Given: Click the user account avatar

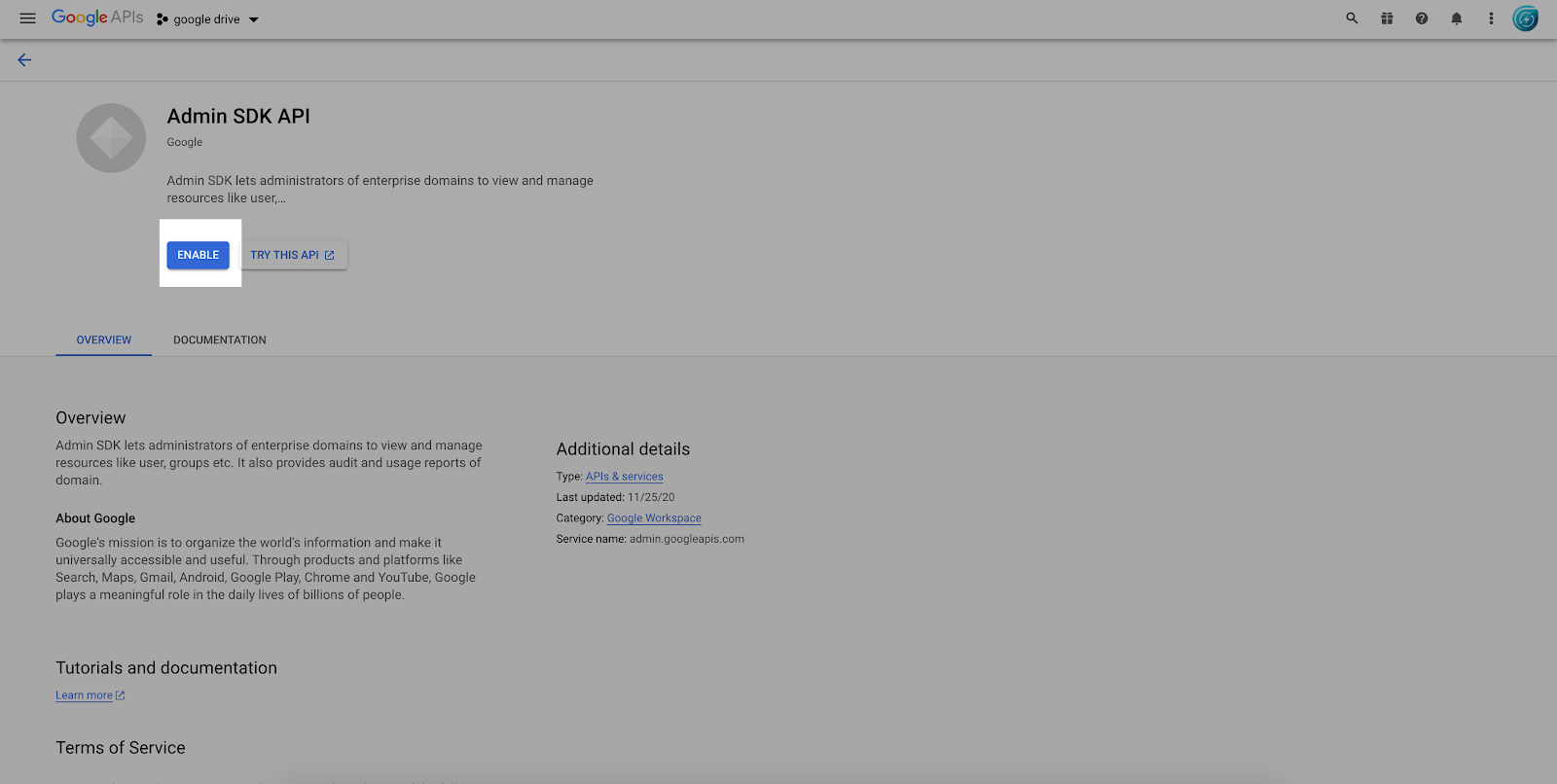Looking at the screenshot, I should [1526, 18].
